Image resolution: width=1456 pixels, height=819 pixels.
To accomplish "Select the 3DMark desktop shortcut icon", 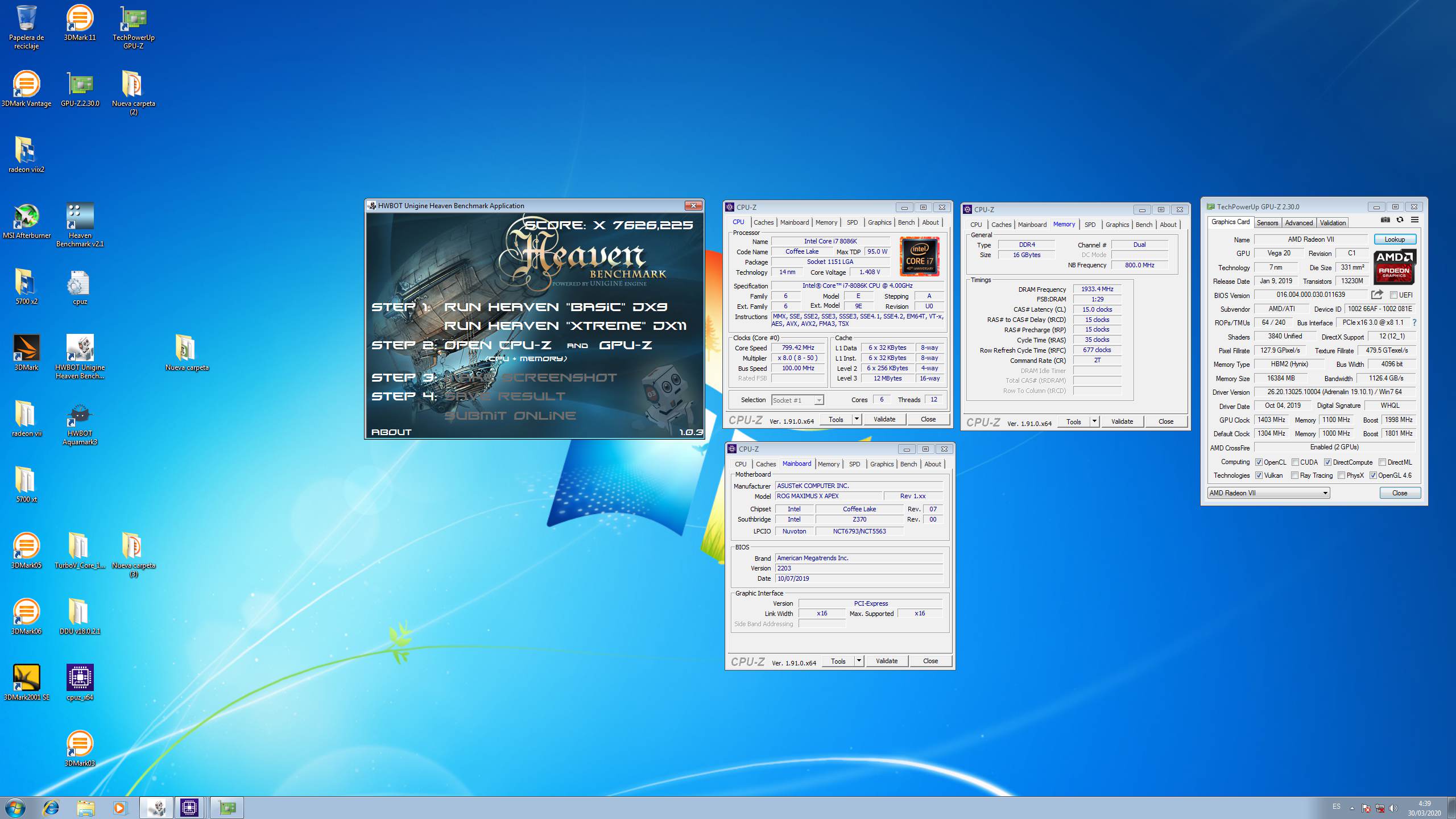I will 26,353.
